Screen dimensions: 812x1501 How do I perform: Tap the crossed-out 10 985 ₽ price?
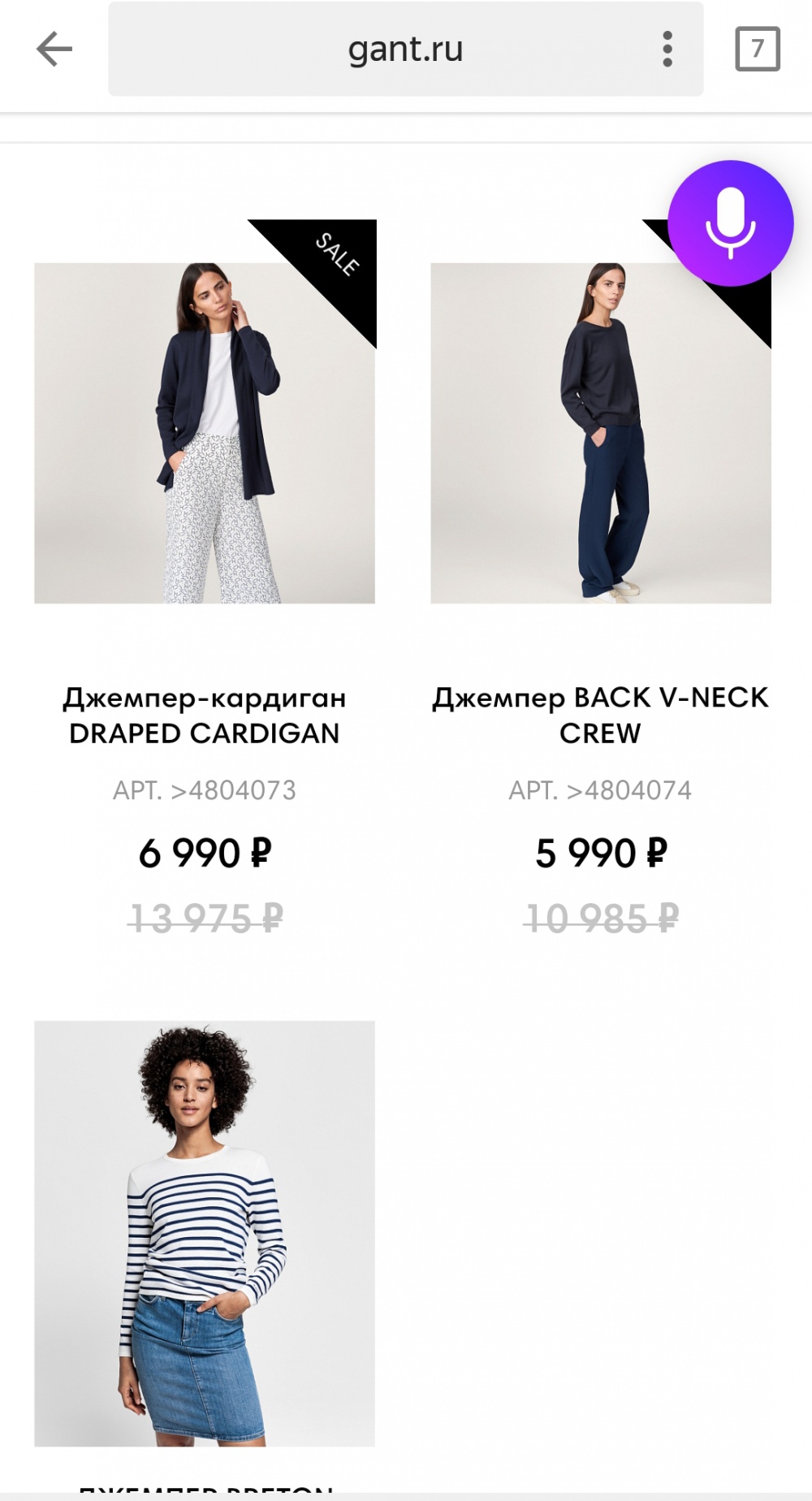tap(601, 919)
